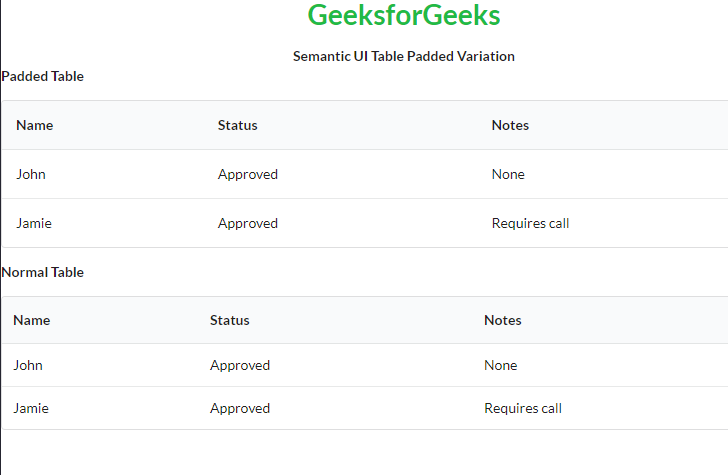Click the Jamie cell in the padded table
This screenshot has width=728, height=475.
[x=34, y=223]
